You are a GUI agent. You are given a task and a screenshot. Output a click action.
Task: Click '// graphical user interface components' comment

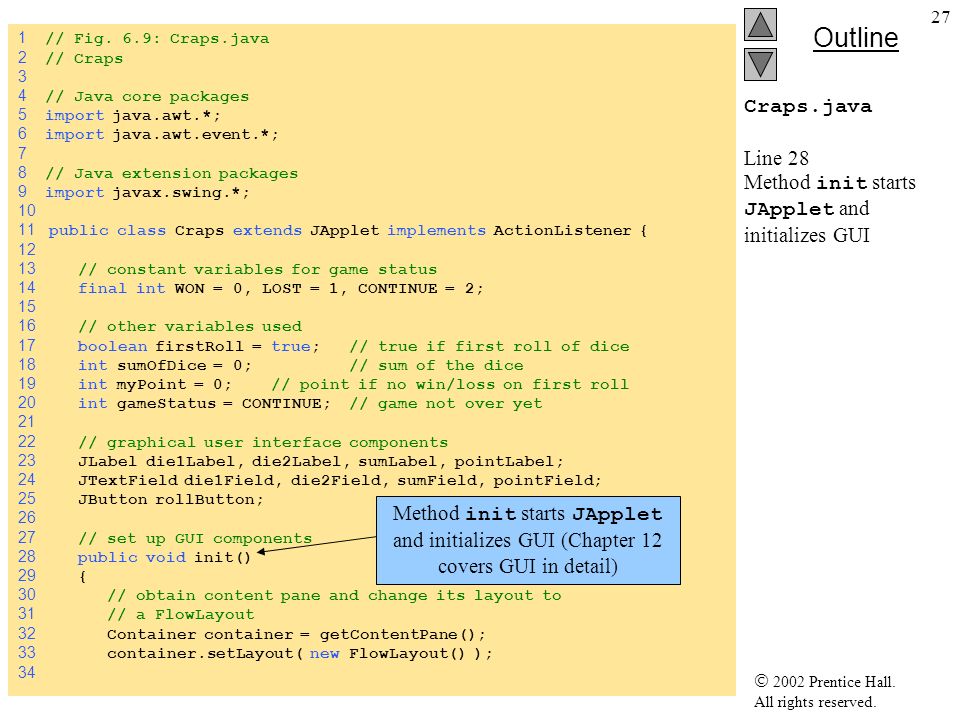(x=263, y=443)
